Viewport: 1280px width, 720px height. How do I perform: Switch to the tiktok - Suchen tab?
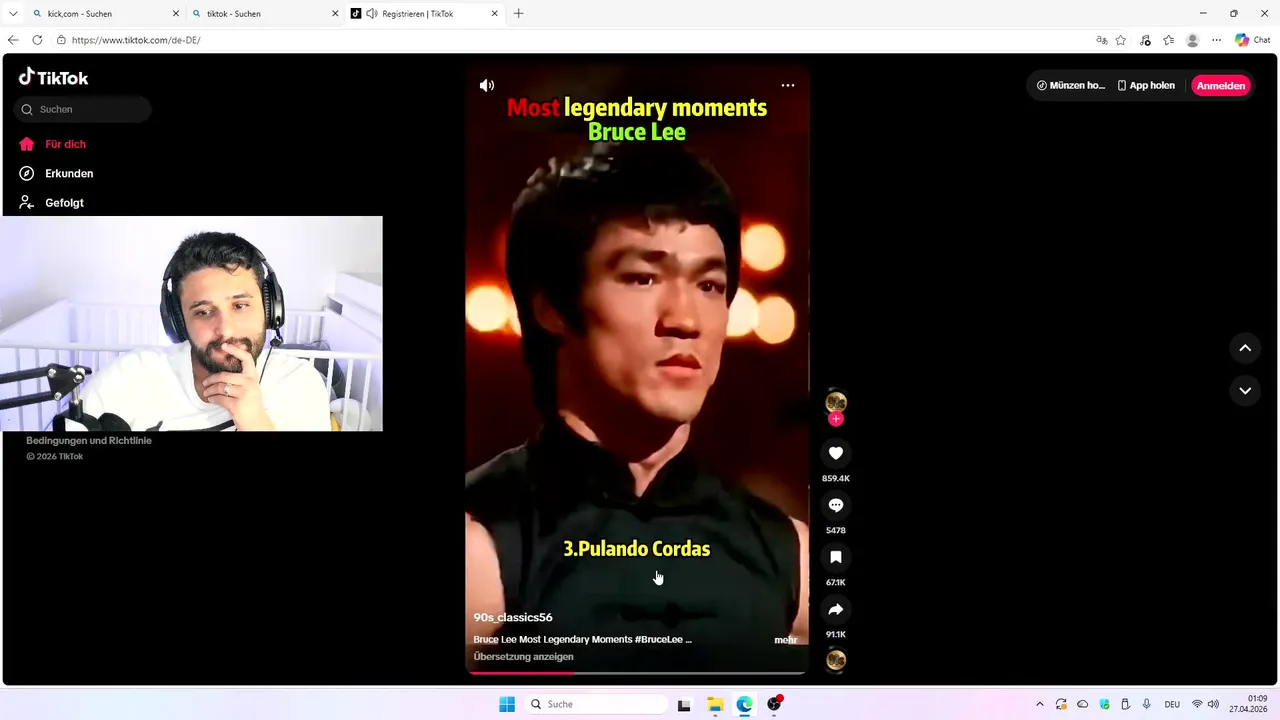264,14
